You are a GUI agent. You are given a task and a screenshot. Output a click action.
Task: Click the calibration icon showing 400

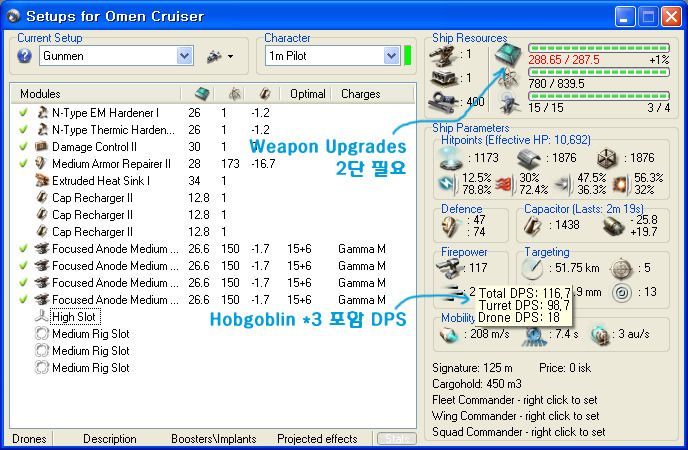pos(443,102)
